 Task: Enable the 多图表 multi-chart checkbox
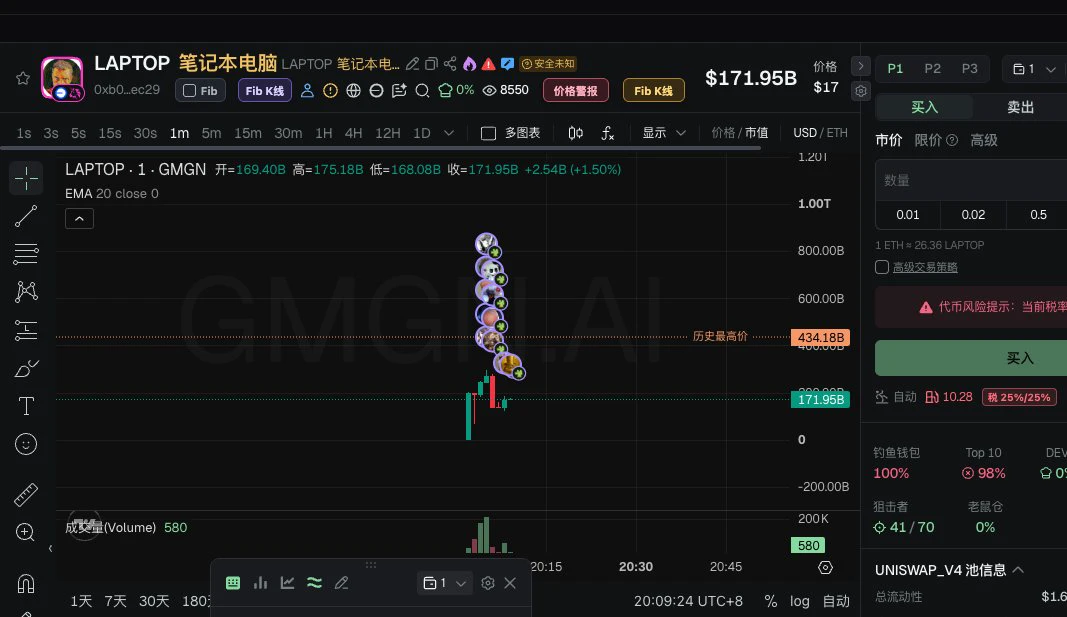[x=489, y=133]
